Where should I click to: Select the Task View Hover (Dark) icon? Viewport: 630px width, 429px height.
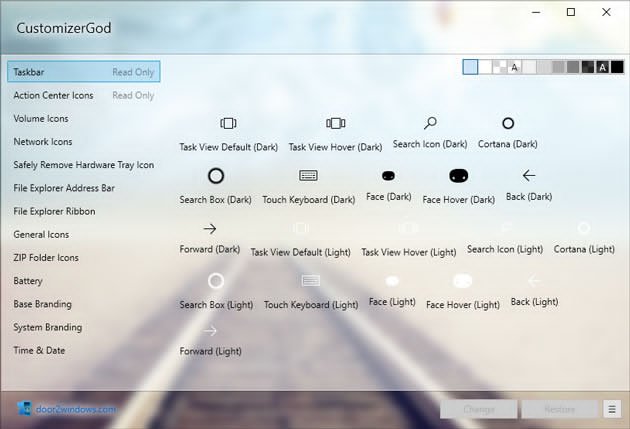pos(335,123)
